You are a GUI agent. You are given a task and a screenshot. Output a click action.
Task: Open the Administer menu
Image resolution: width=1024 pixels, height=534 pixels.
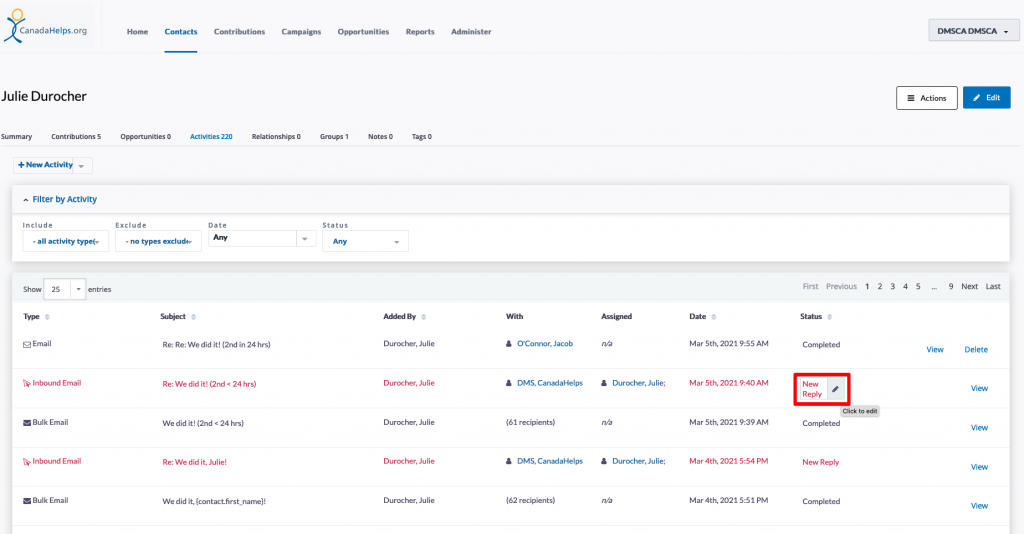[471, 31]
